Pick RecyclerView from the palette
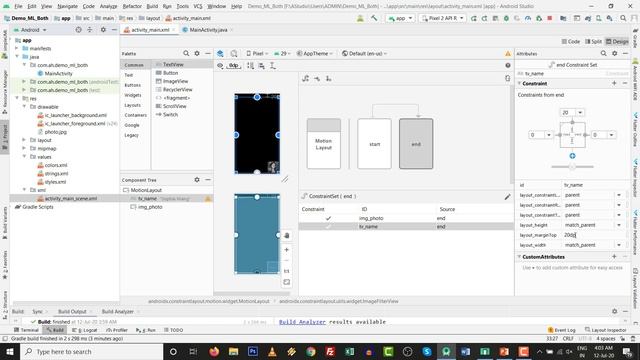This screenshot has height=360, width=640. click(x=174, y=89)
